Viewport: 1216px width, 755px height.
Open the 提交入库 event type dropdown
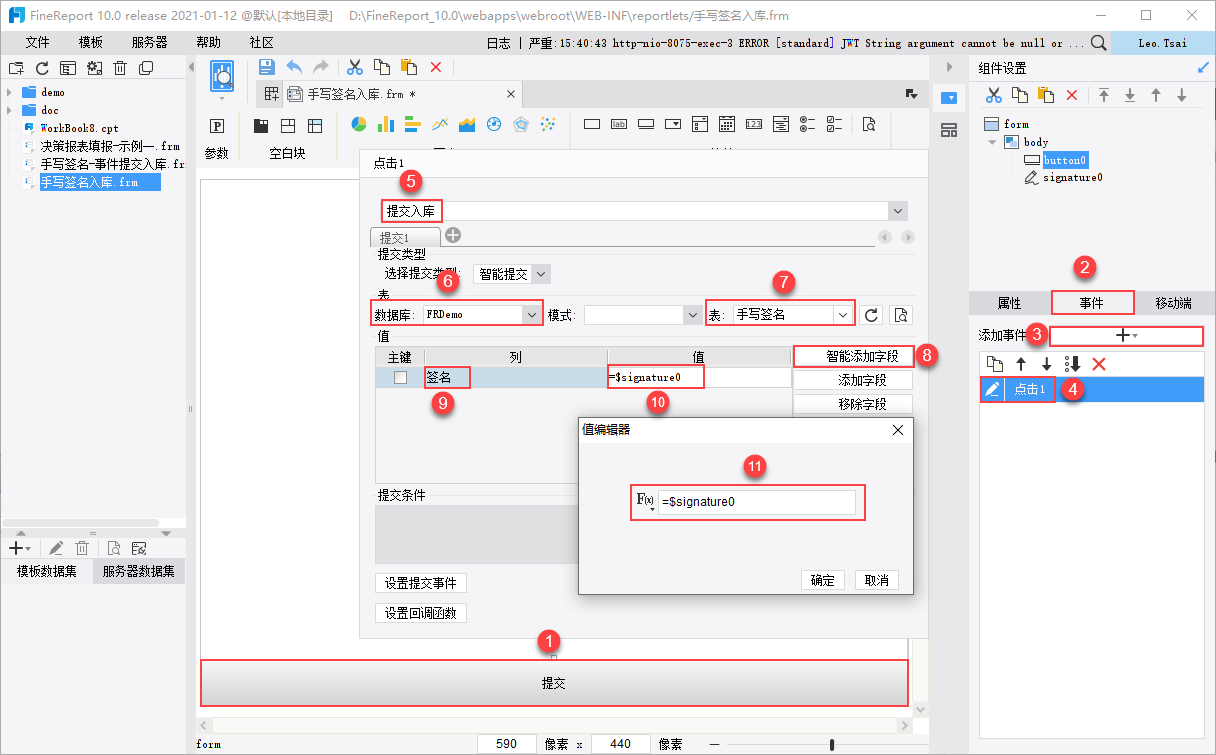pos(897,211)
